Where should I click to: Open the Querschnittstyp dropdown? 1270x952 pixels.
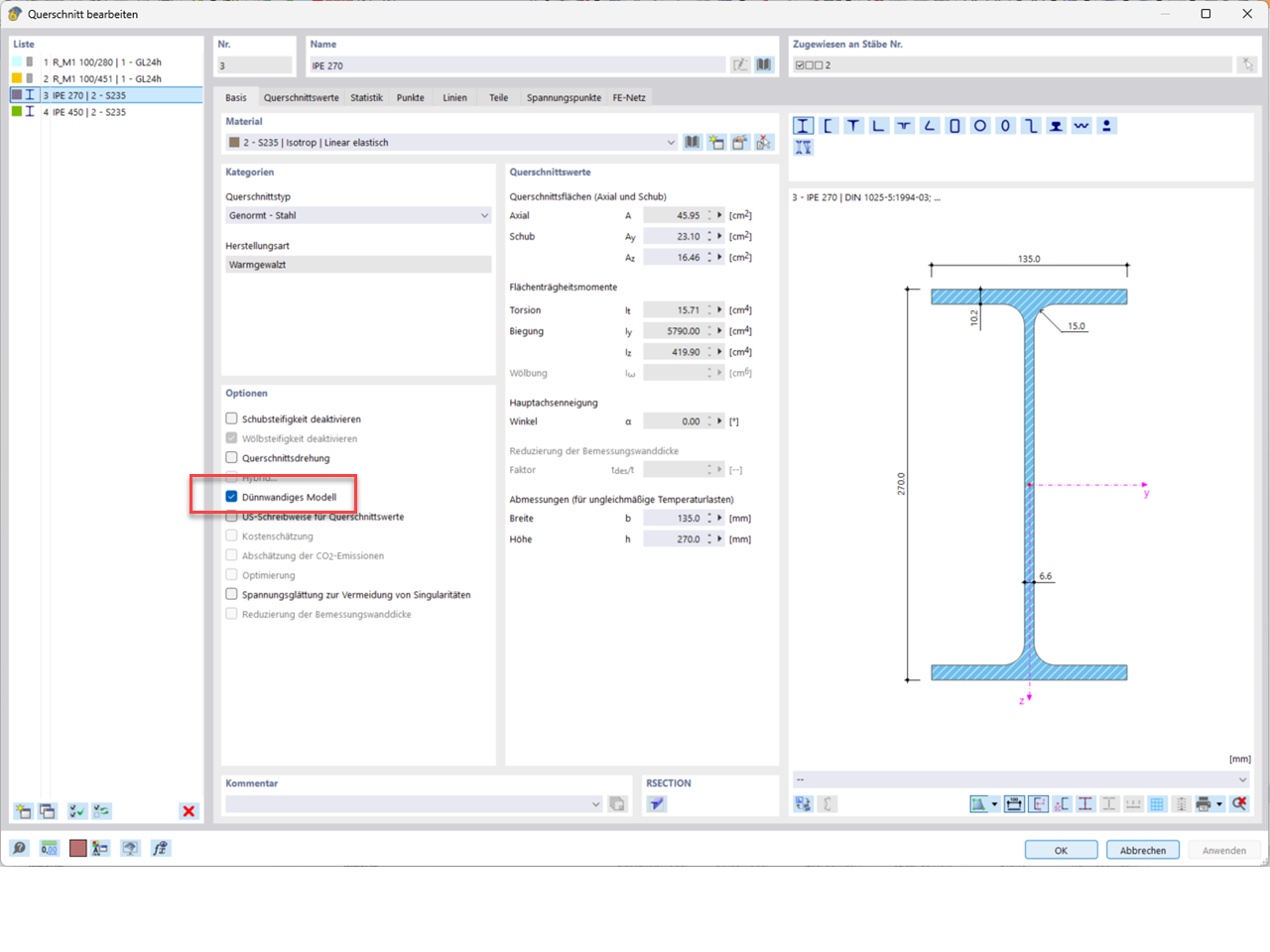(484, 215)
